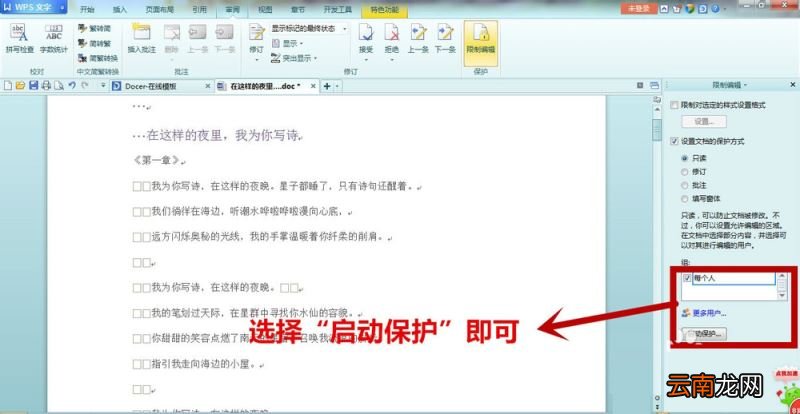Image resolution: width=800 pixels, height=414 pixels.
Task: Open 简繁转换 conversion option
Action: click(98, 58)
